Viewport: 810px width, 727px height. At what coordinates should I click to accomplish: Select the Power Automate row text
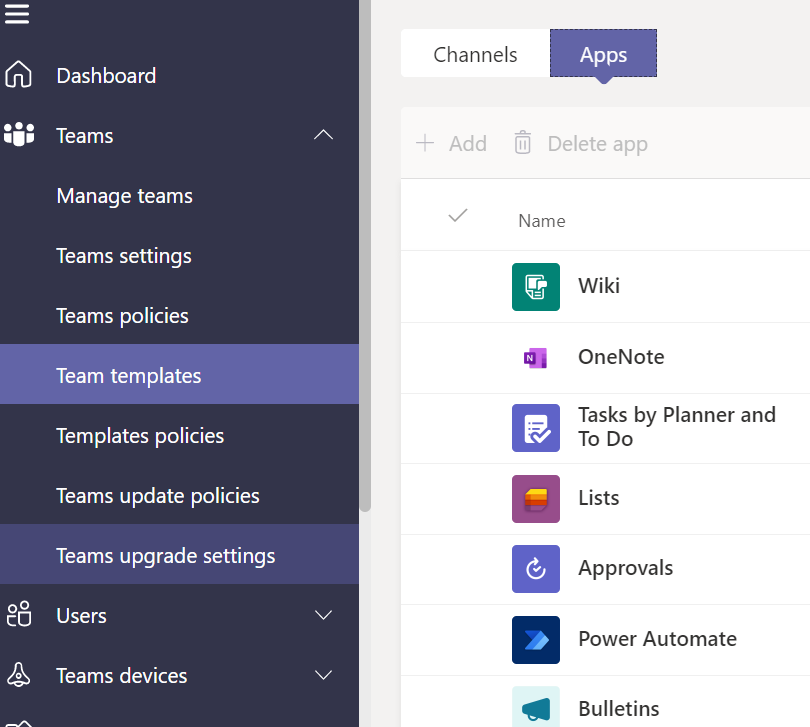point(658,639)
